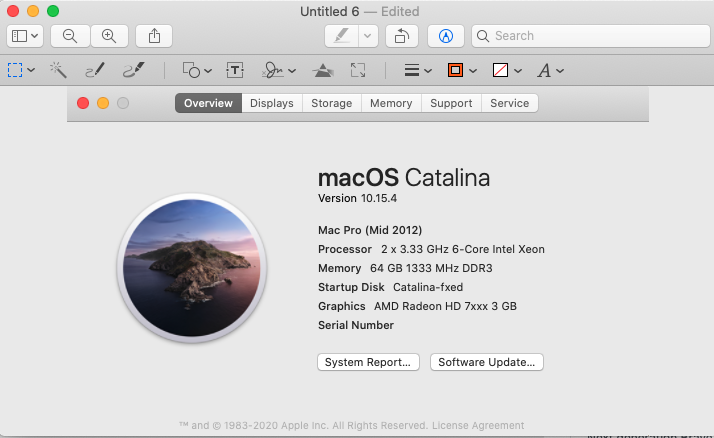Open the Border Color swatch
Screen dimensions: 714x438
pyautogui.click(x=462, y=70)
